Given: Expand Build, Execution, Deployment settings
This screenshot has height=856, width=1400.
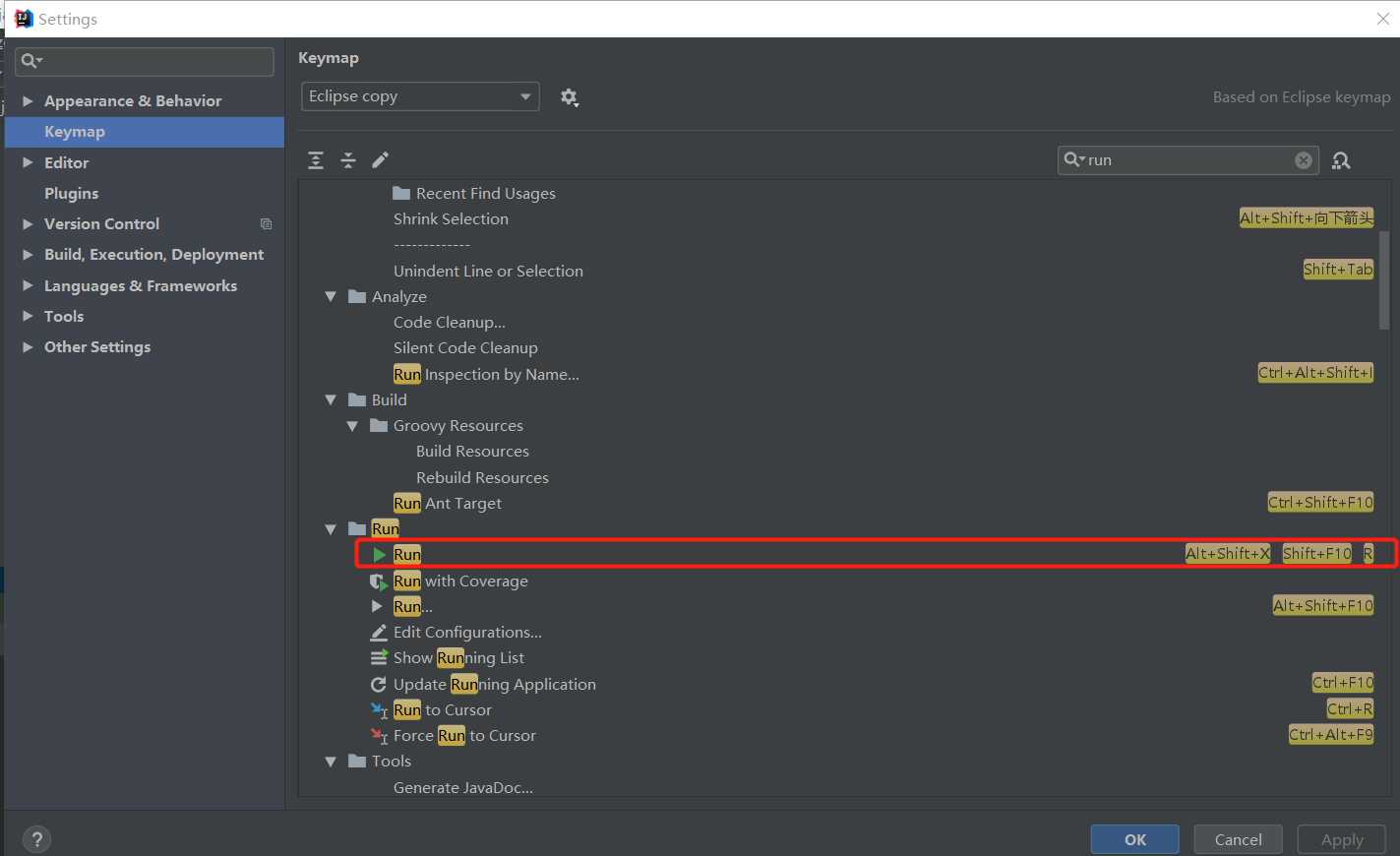Looking at the screenshot, I should (28, 254).
